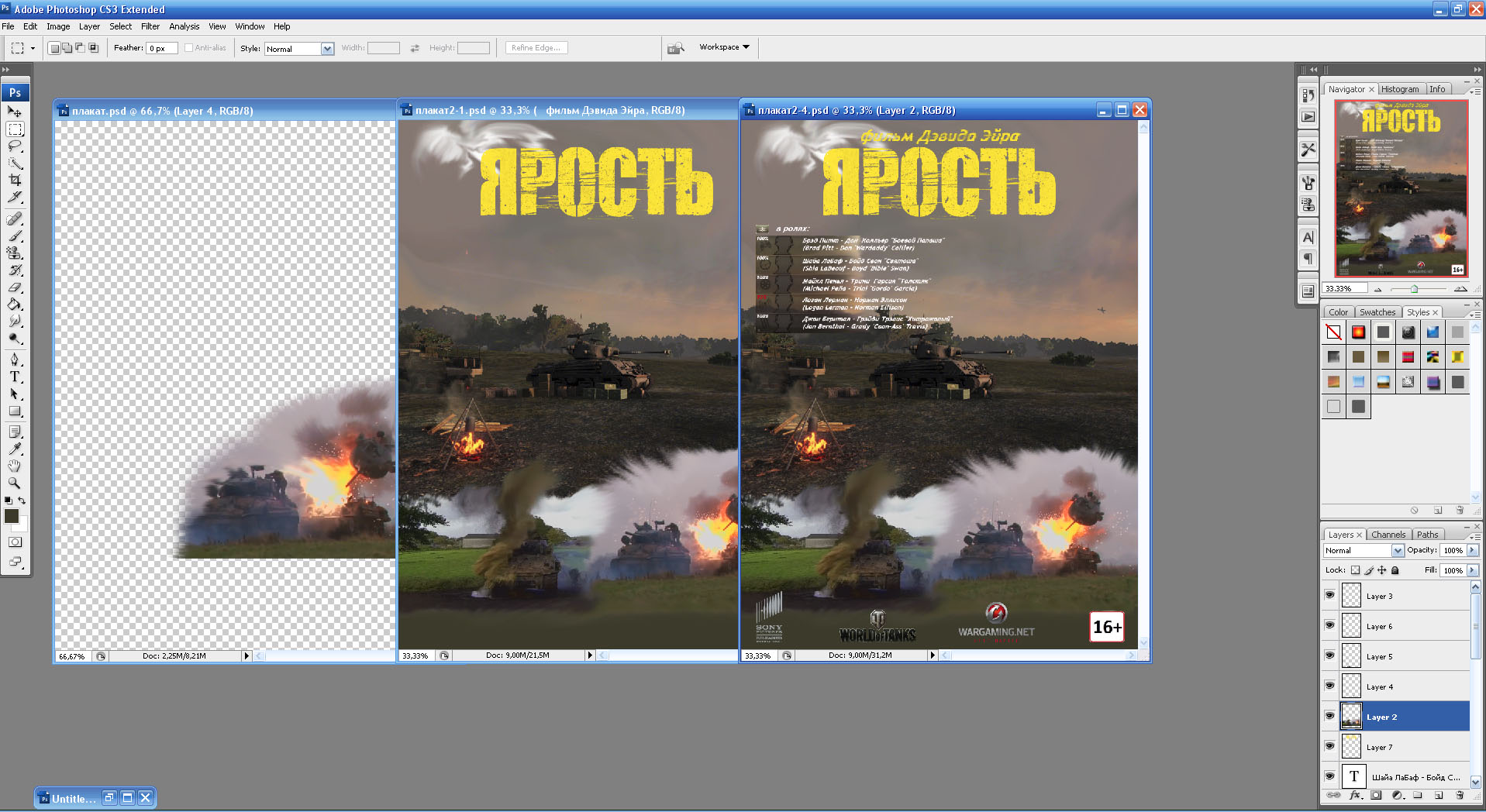Toggle lock transparent pixels
The image size is (1486, 812).
1355,570
